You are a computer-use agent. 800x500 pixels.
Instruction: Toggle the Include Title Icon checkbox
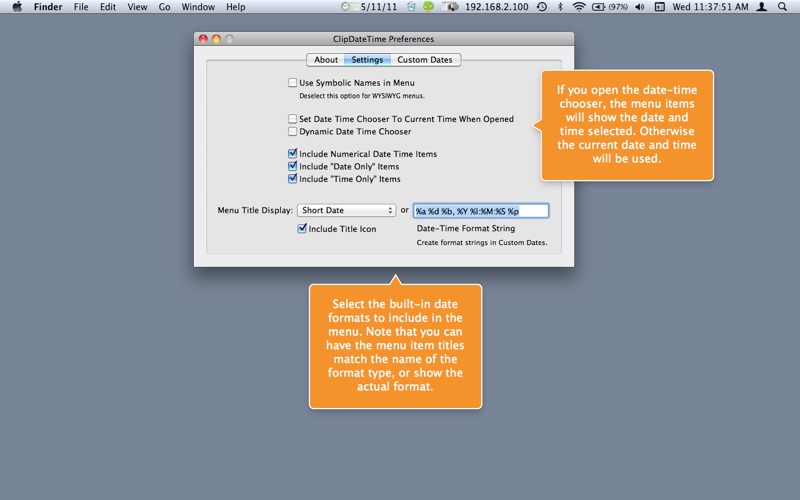point(302,228)
